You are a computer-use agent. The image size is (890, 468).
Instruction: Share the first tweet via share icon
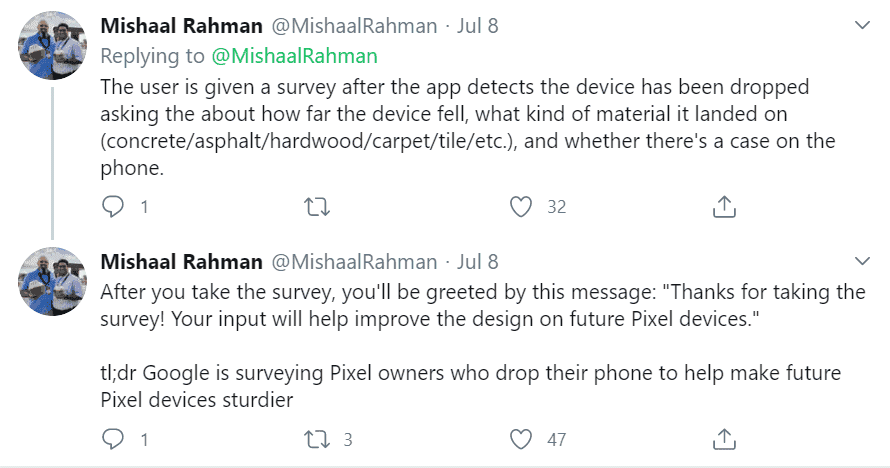coord(724,206)
